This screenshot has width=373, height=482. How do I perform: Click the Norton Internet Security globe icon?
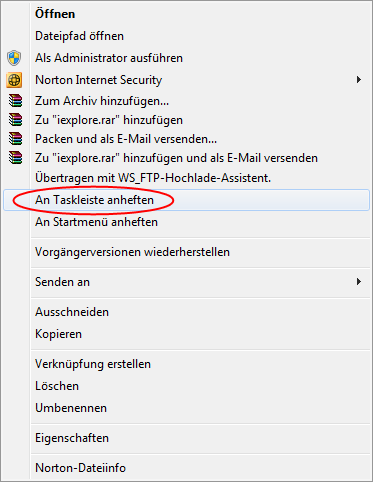pyautogui.click(x=14, y=80)
